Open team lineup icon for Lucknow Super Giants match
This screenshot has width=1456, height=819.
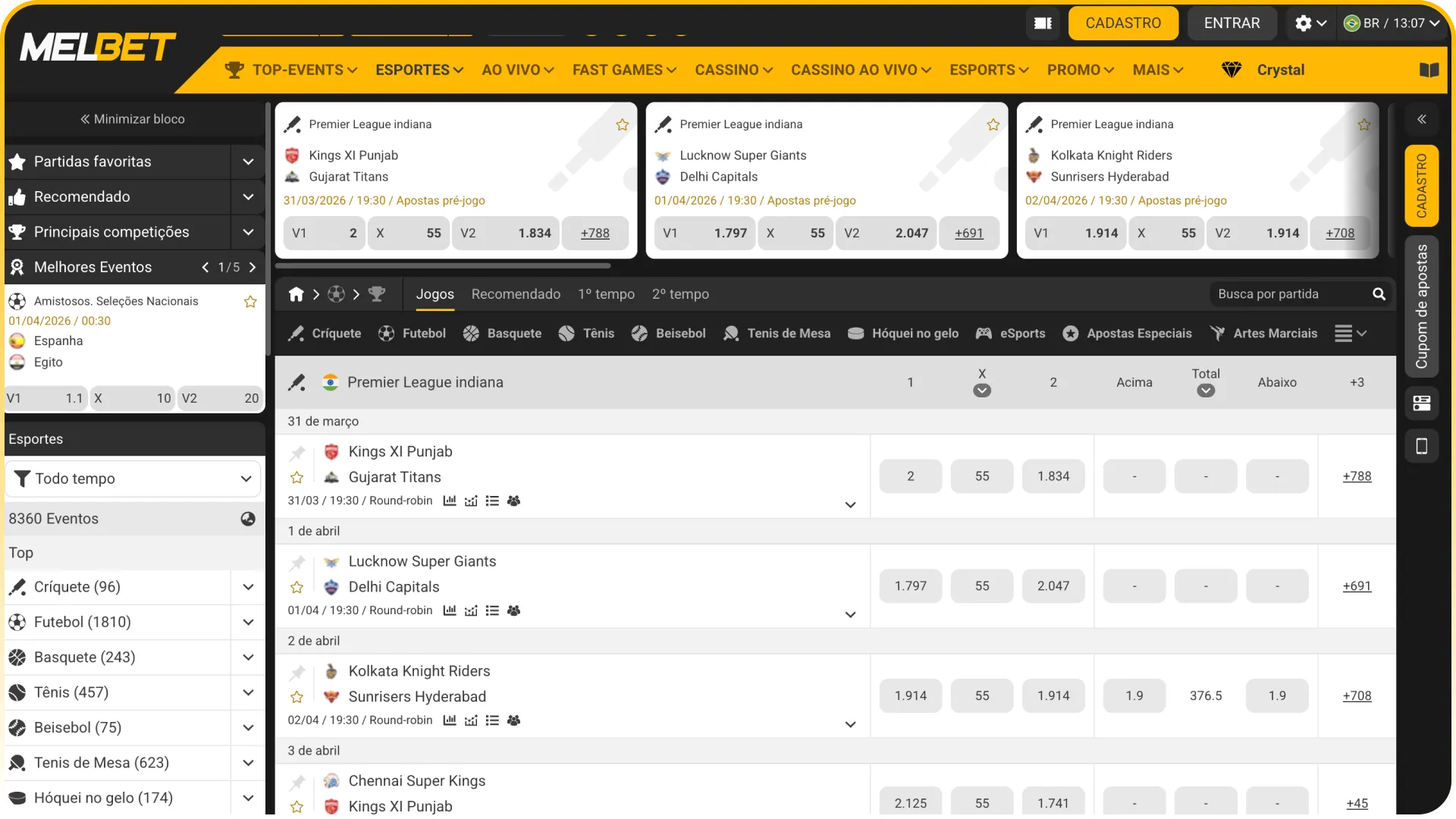(x=513, y=610)
